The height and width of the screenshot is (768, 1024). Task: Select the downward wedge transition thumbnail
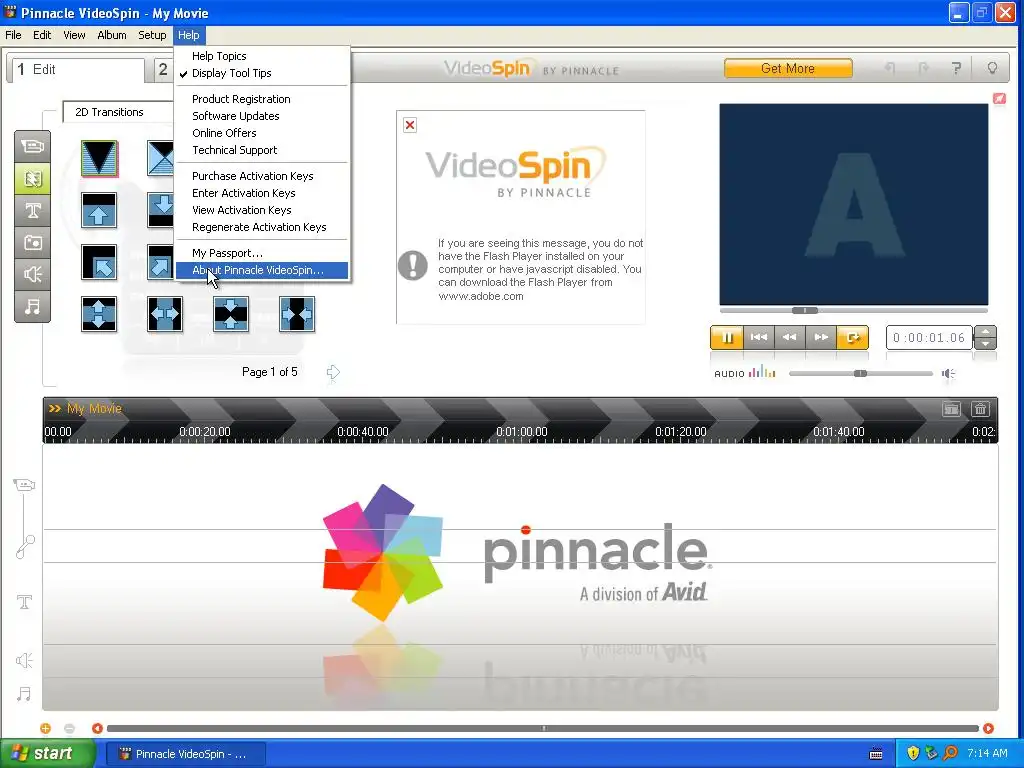(99, 158)
